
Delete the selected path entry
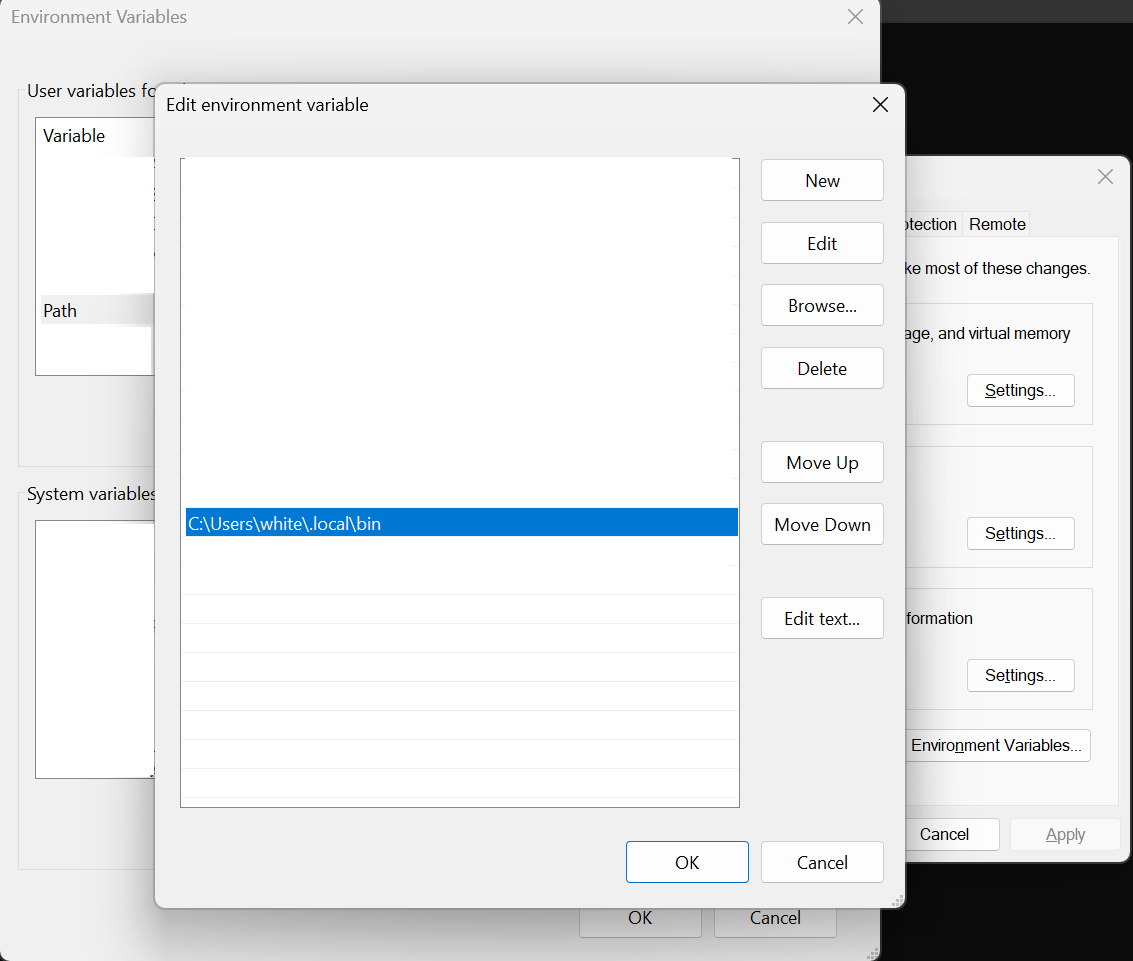[822, 368]
